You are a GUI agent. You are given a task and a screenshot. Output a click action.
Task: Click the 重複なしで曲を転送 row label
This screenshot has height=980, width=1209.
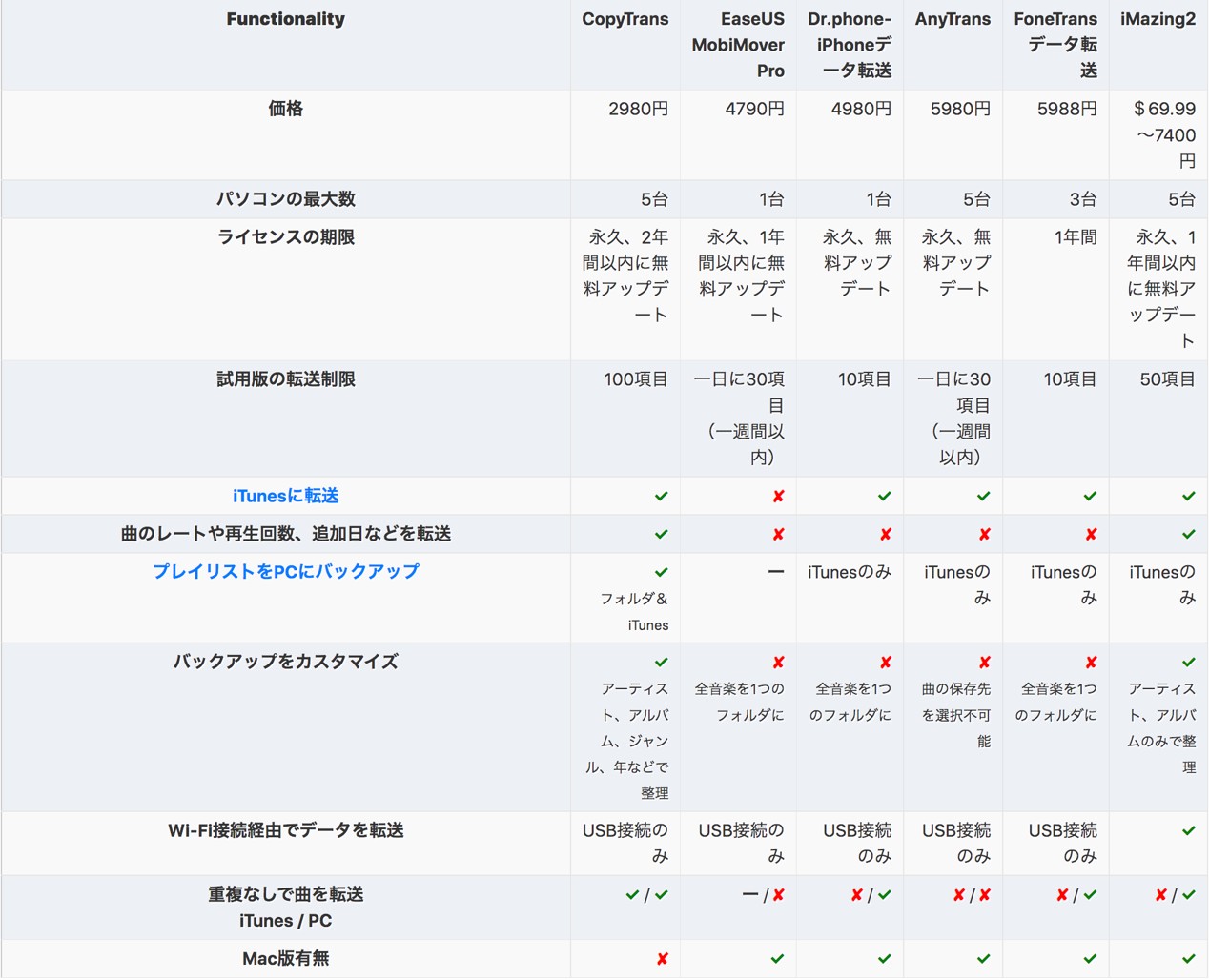coord(285,894)
